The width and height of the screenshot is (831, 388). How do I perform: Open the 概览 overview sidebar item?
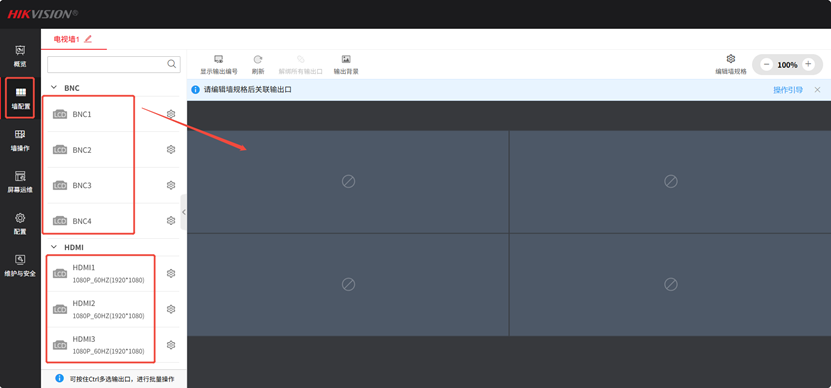click(x=20, y=56)
